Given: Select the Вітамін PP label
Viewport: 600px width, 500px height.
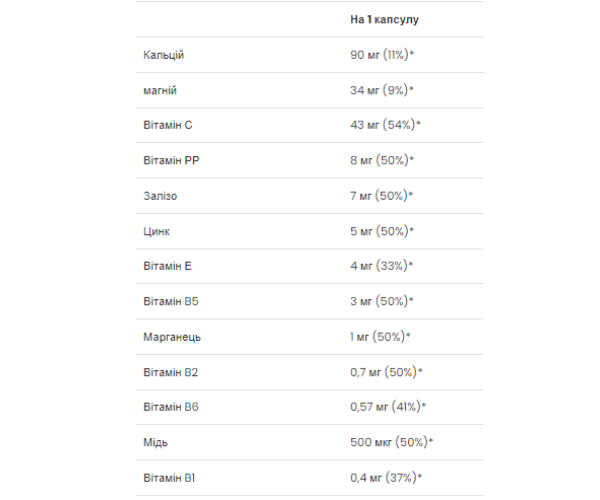Looking at the screenshot, I should point(169,160).
